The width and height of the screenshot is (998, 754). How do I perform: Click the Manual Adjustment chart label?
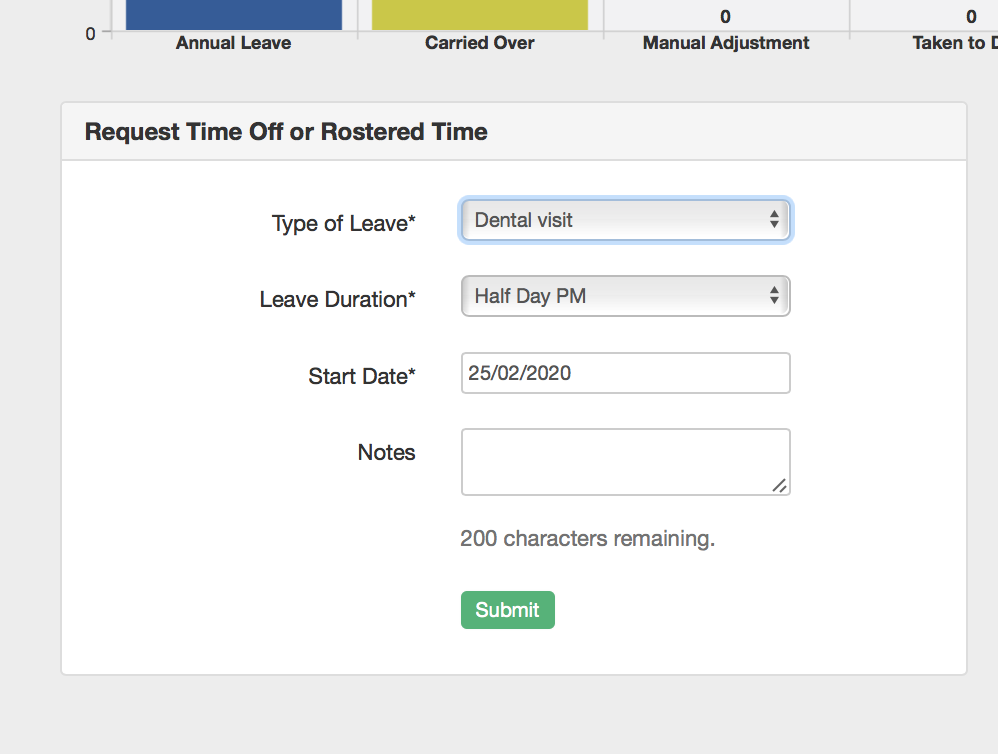[x=726, y=43]
